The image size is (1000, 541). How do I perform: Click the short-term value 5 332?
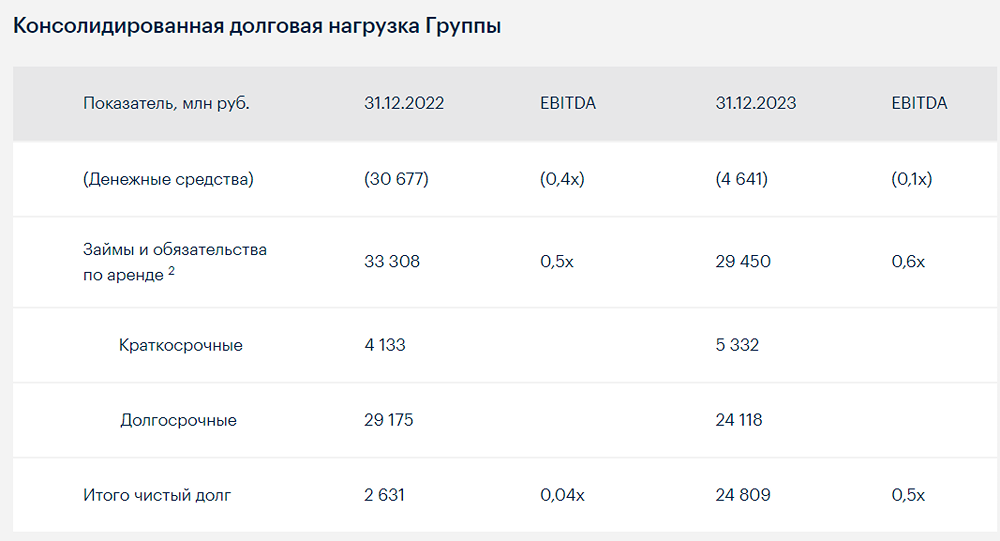pyautogui.click(x=737, y=346)
